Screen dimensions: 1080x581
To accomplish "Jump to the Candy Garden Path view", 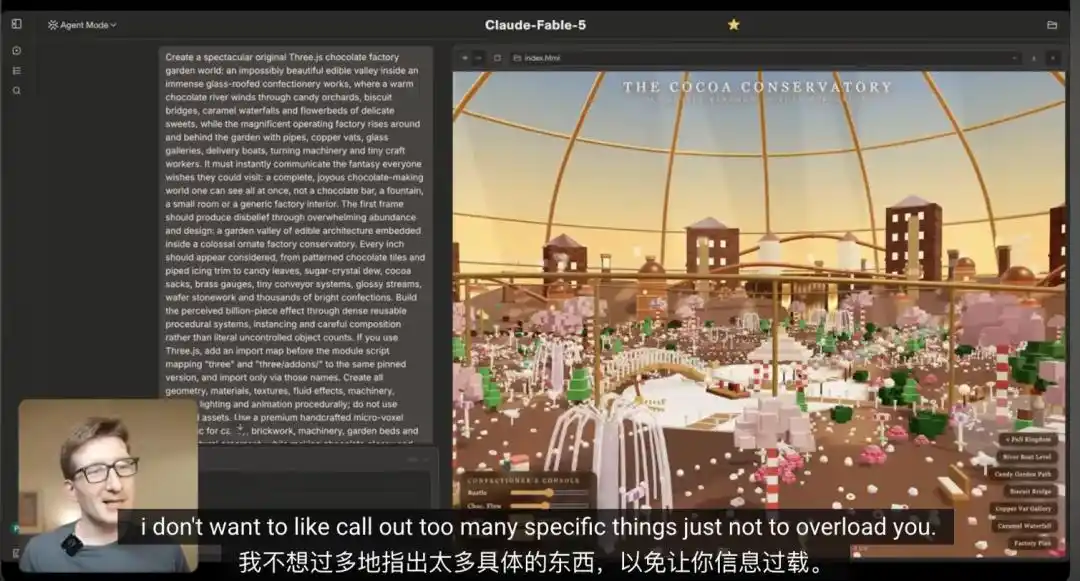I will pos(1023,474).
